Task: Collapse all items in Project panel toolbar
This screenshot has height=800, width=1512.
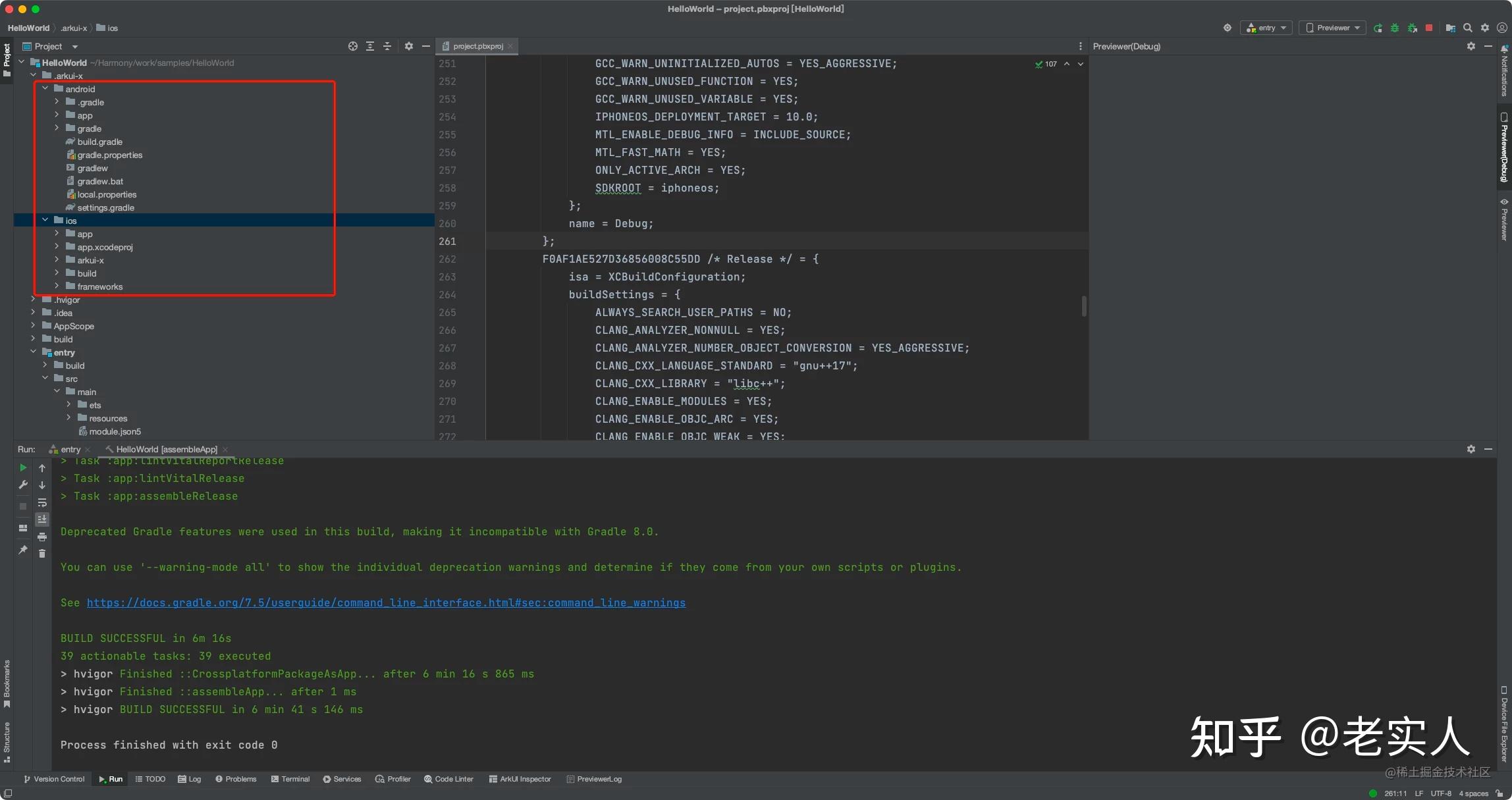Action: tap(387, 46)
